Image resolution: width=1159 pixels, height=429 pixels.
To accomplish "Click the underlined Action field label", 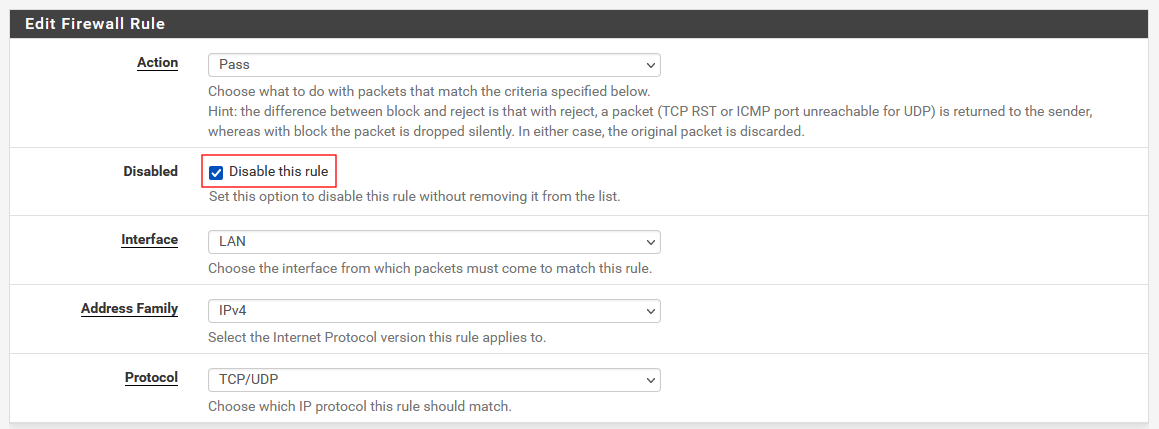I will pyautogui.click(x=157, y=63).
